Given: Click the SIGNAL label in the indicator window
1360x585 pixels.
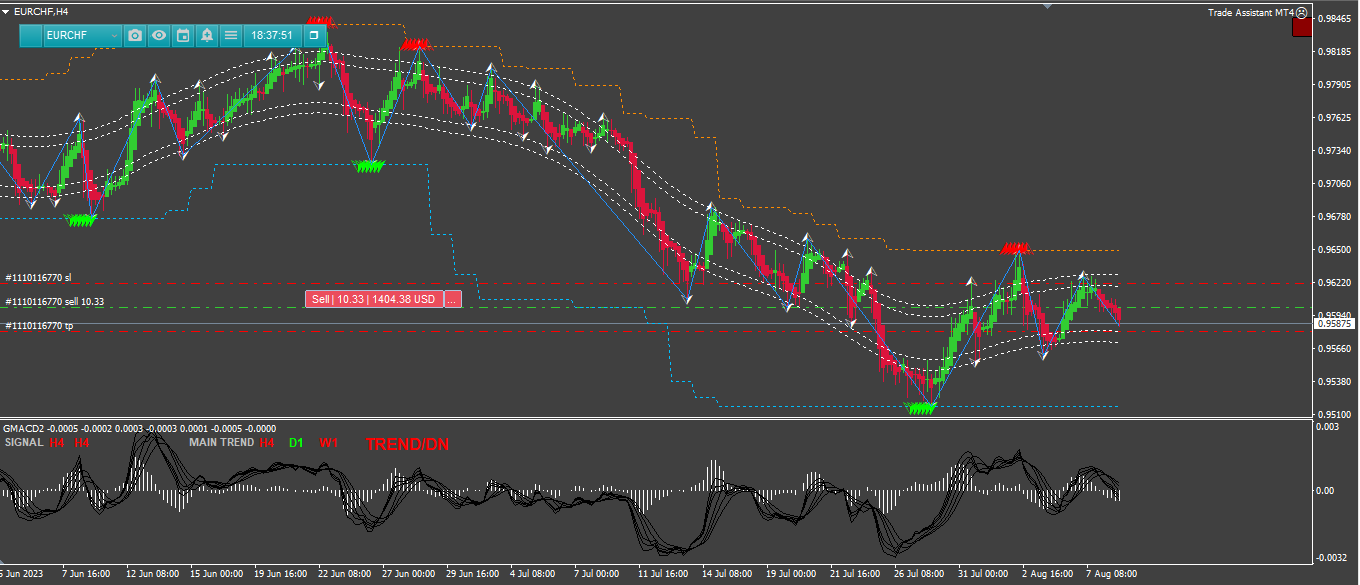Looking at the screenshot, I should point(24,442).
